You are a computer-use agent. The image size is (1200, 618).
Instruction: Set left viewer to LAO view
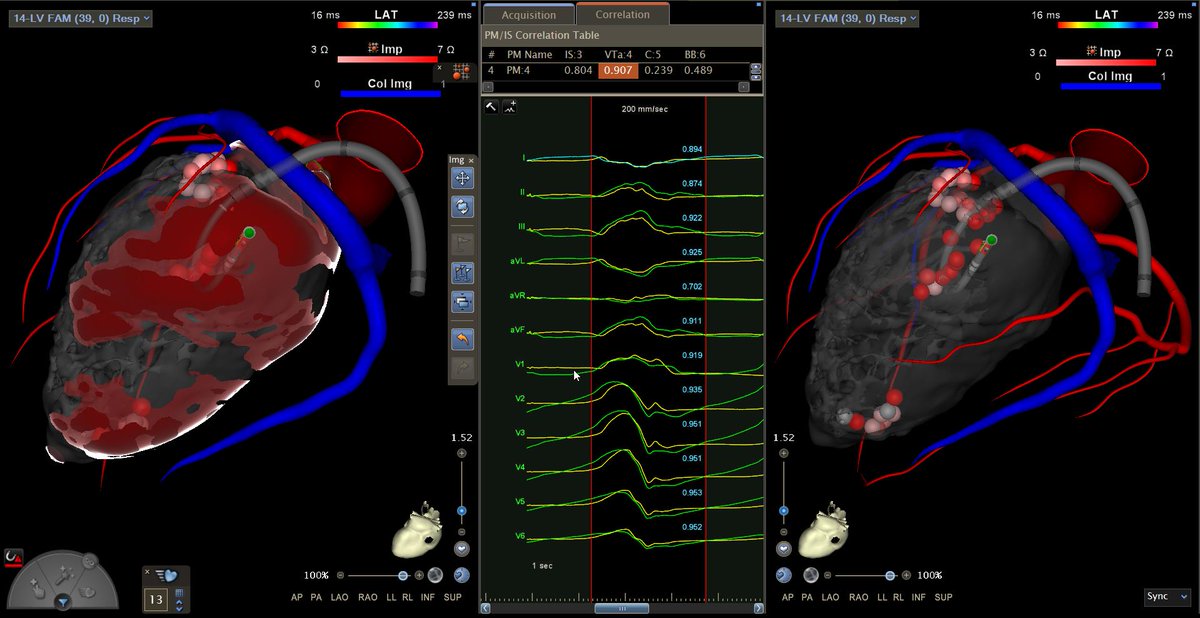pyautogui.click(x=340, y=597)
